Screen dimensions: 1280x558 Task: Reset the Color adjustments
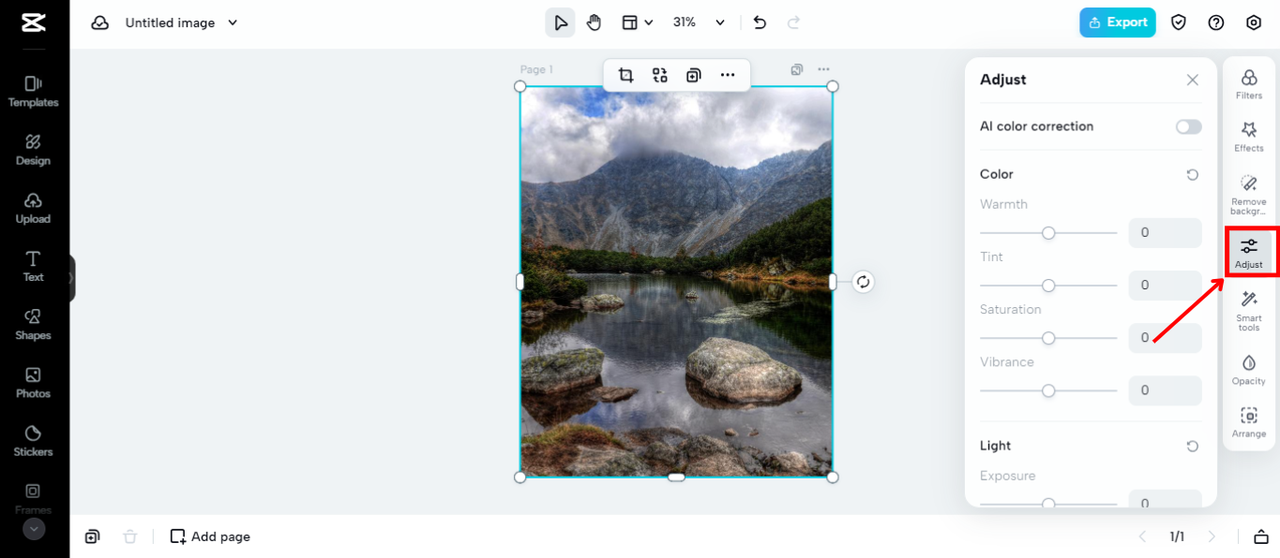[1192, 175]
